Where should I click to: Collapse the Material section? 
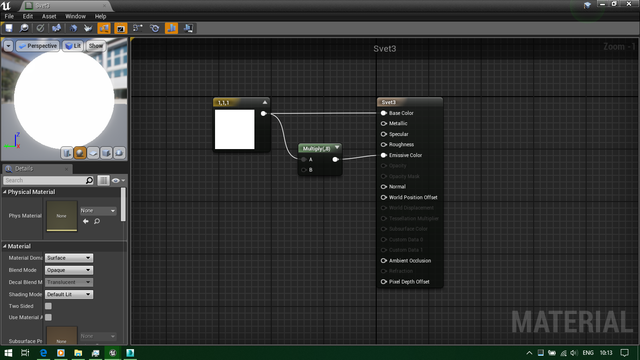[5, 246]
